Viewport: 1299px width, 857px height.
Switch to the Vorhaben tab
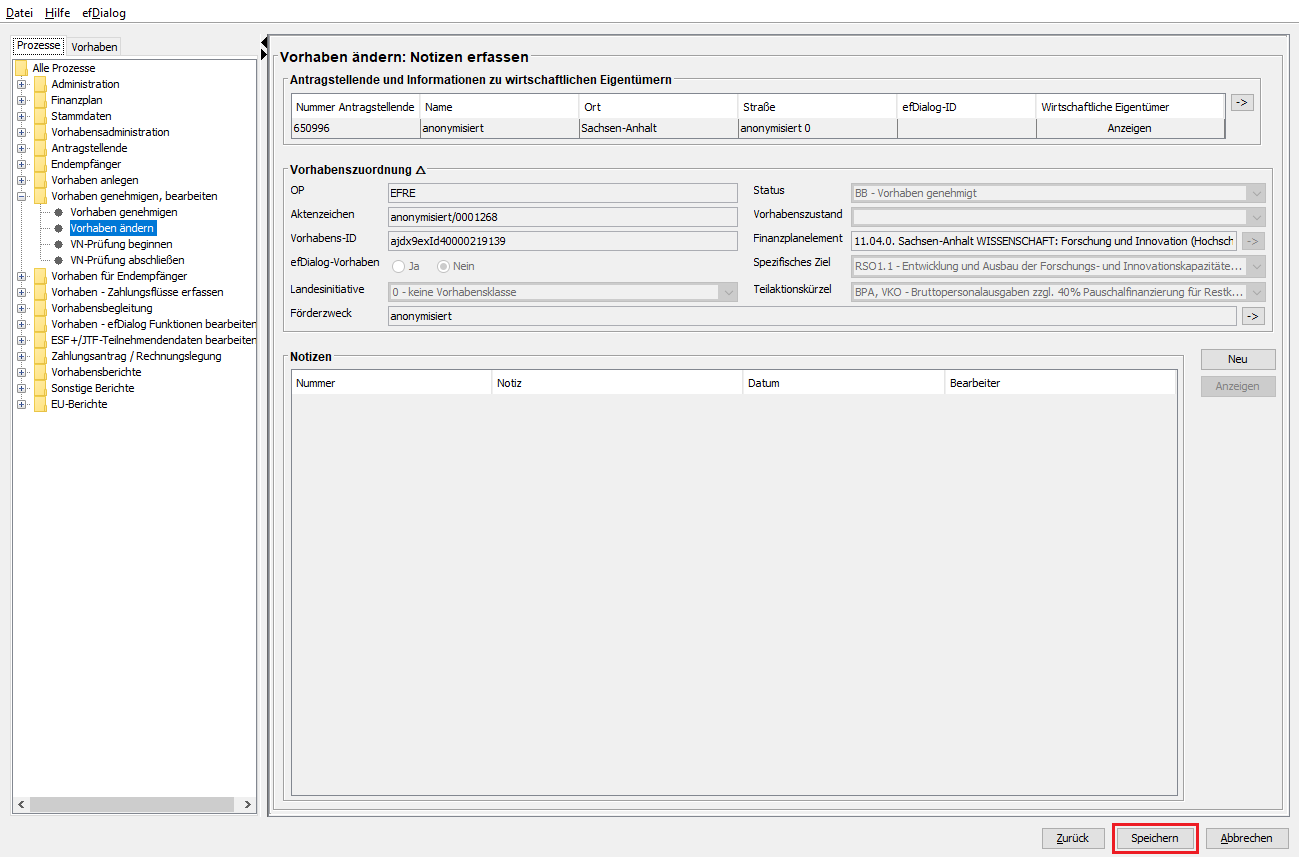click(x=94, y=47)
